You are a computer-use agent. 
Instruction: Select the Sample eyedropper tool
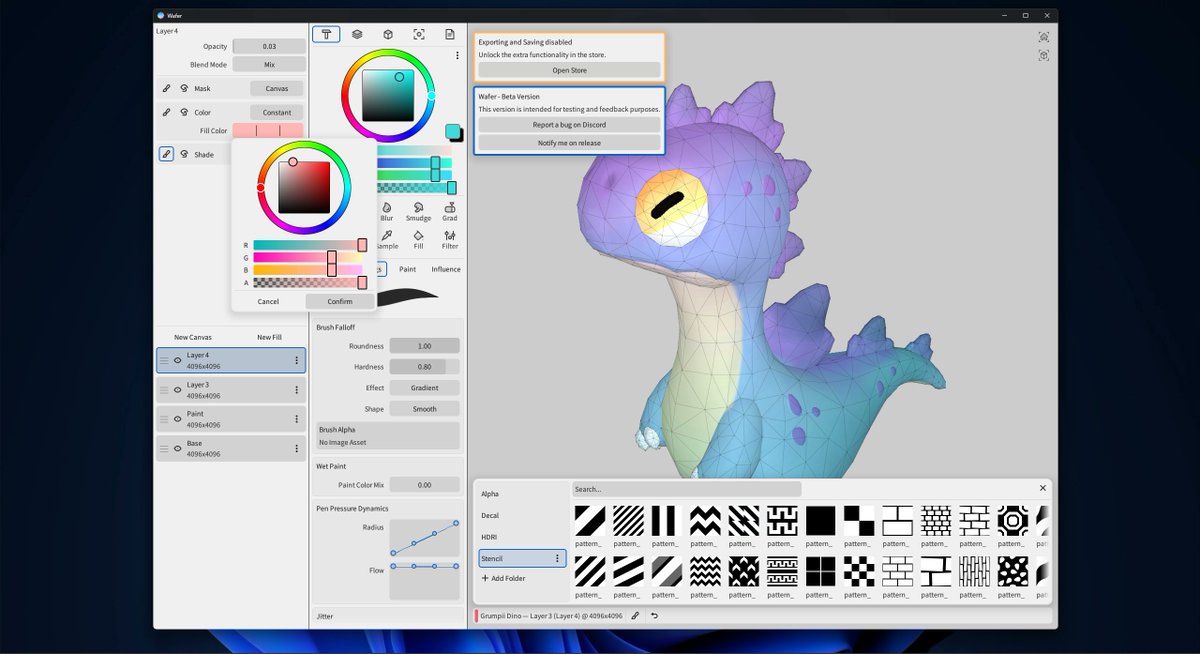[387, 239]
